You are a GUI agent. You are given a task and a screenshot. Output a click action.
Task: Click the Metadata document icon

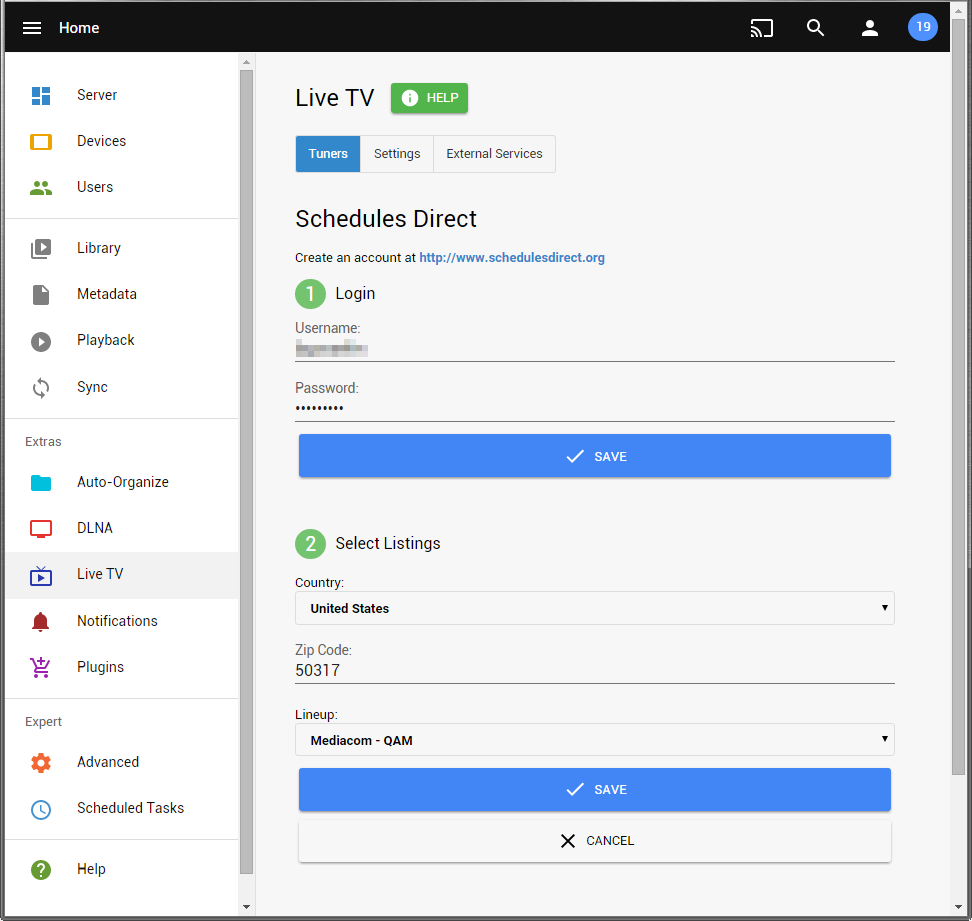pos(41,295)
